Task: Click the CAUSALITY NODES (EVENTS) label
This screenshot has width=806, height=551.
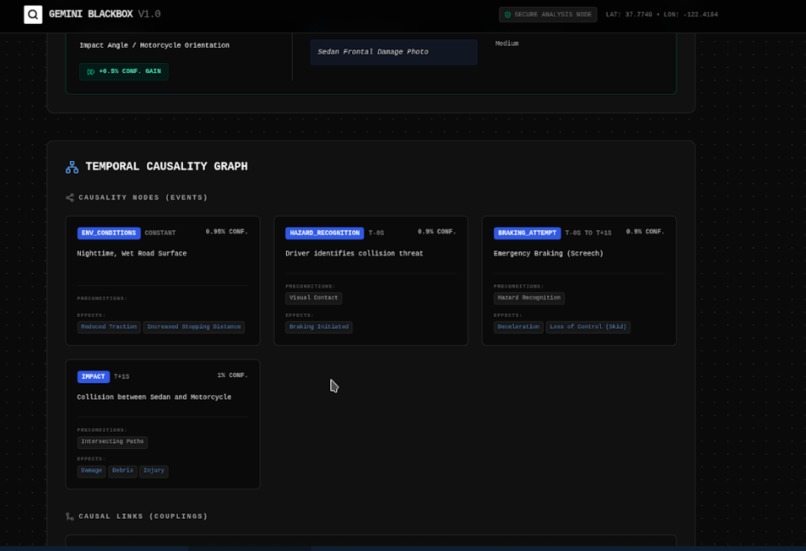Action: pyautogui.click(x=143, y=197)
